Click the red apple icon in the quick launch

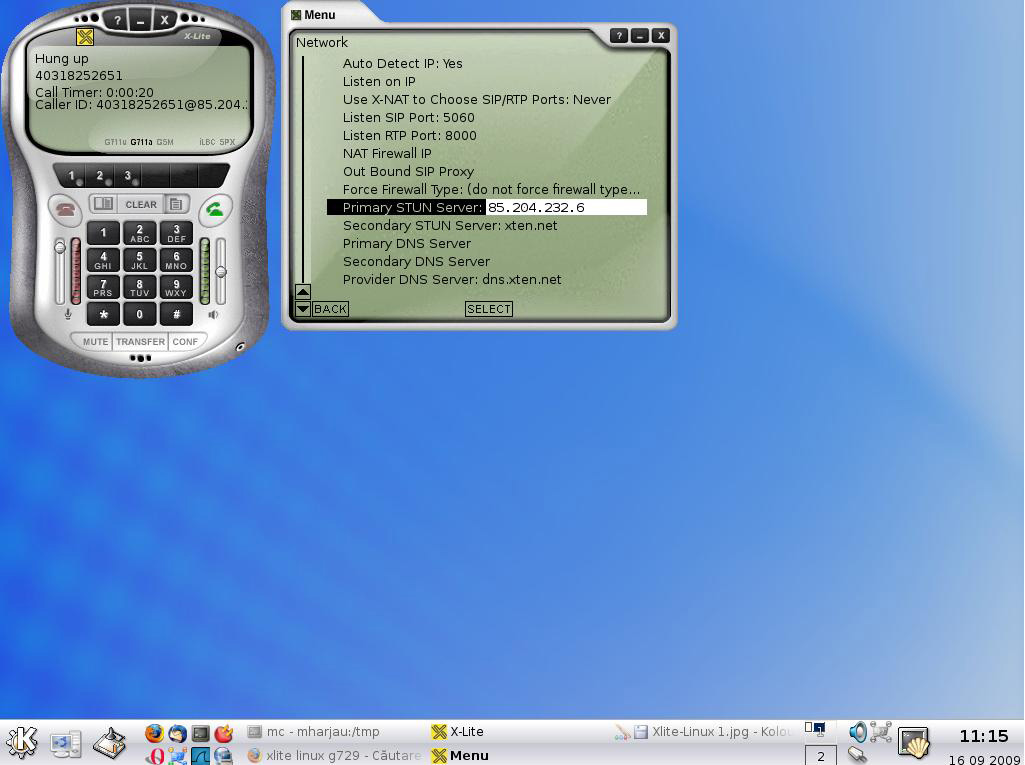click(x=224, y=733)
